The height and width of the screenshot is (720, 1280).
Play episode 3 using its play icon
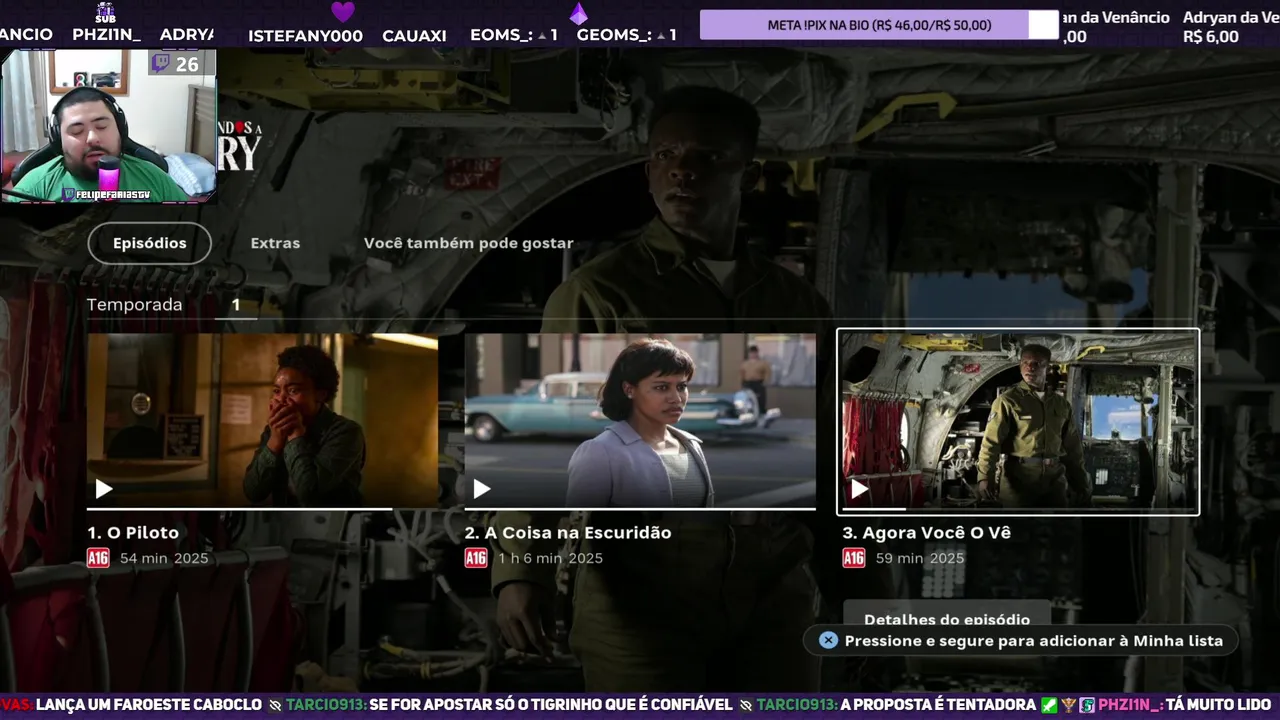click(x=859, y=489)
